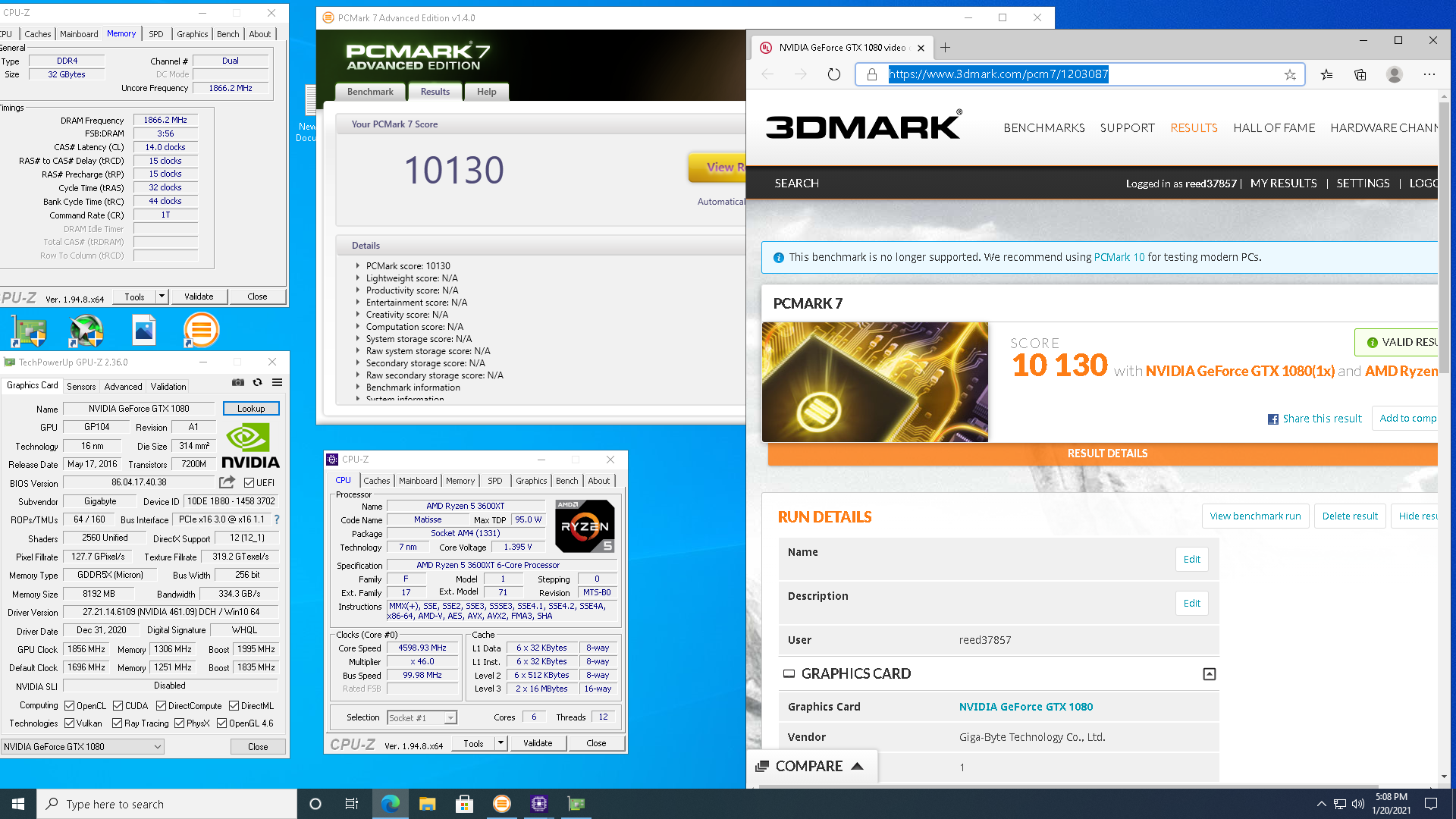Click the Windows Start button
Screen dimensions: 1456x819
[18, 804]
